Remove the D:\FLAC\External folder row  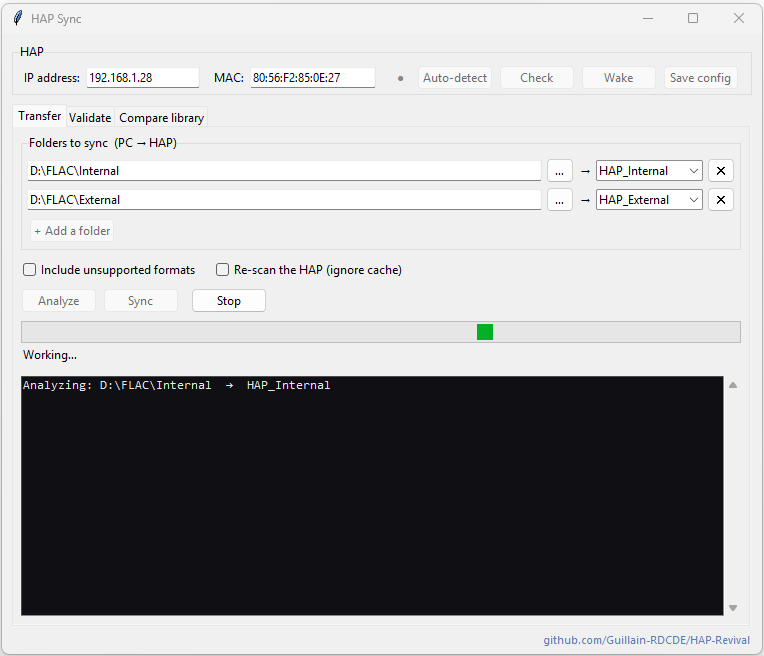click(x=721, y=200)
